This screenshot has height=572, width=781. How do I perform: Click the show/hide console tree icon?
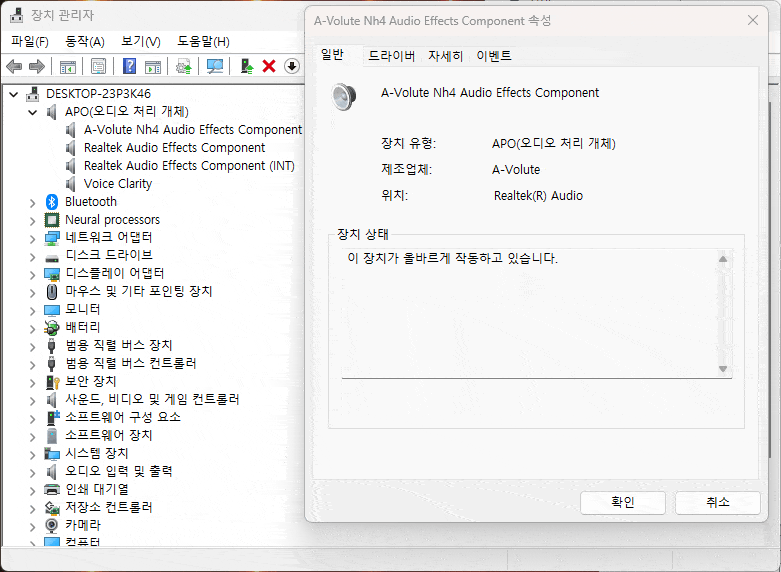pyautogui.click(x=68, y=66)
